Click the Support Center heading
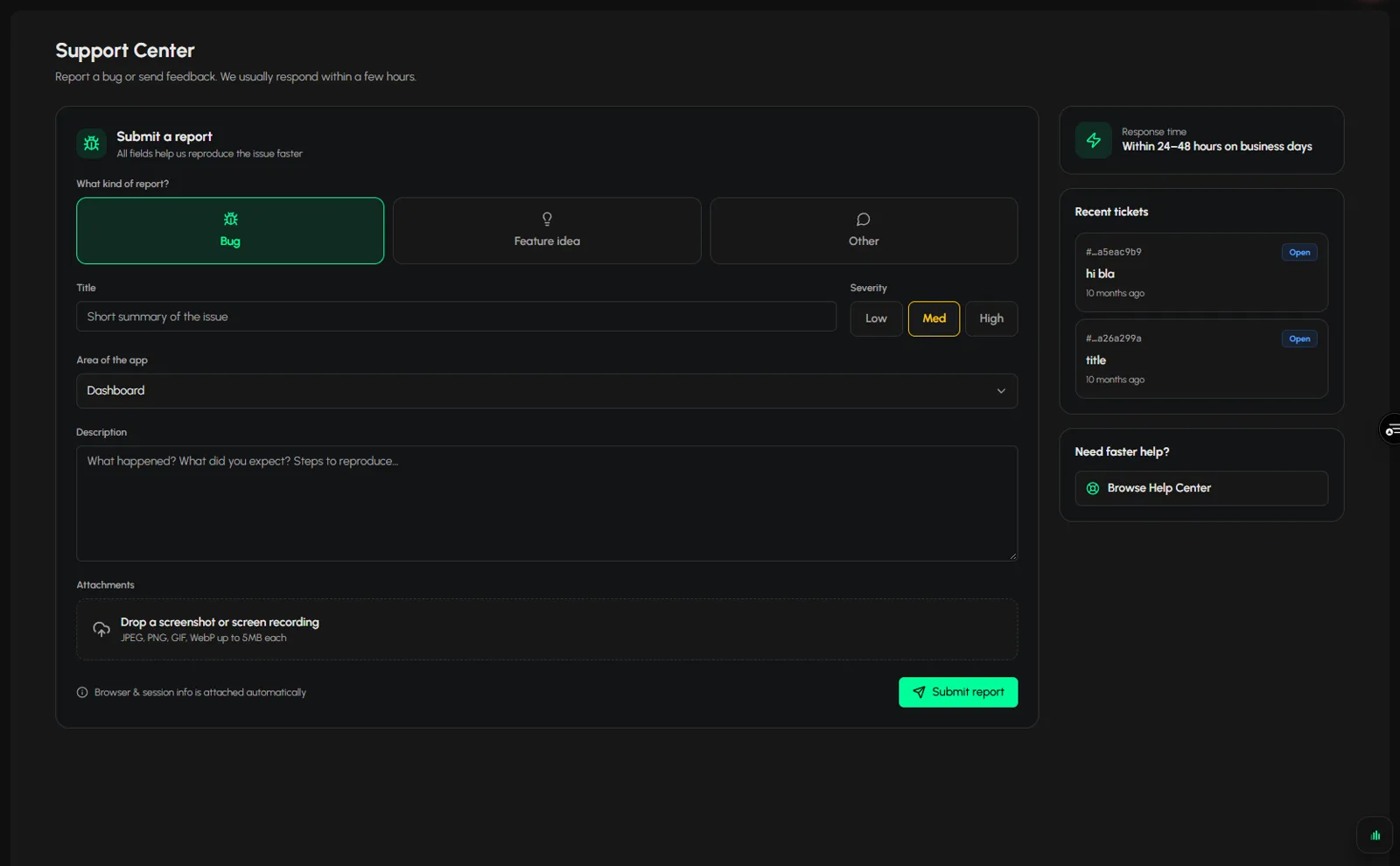 tap(125, 51)
